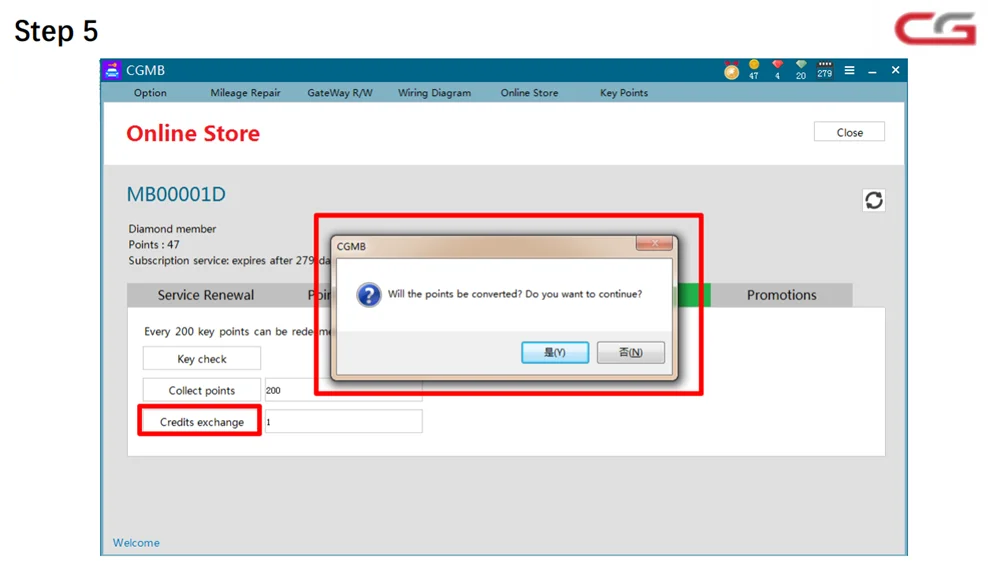
Task: Click the Every 200 key points description
Action: 238,332
